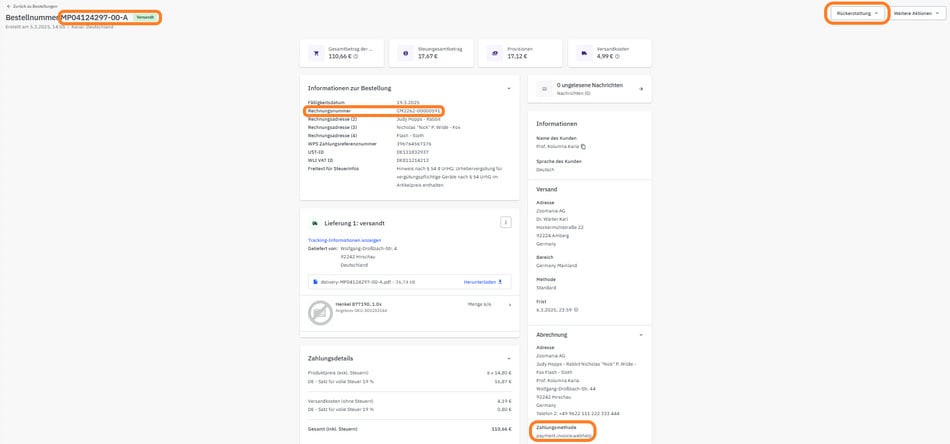Open the three-dot menu for Lieferung 1

coord(505,222)
